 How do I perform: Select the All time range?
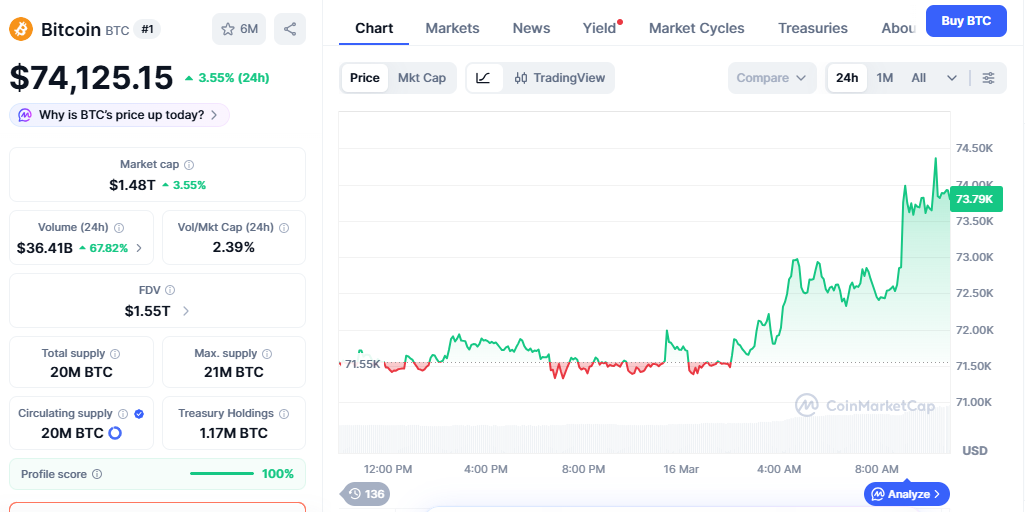click(918, 78)
